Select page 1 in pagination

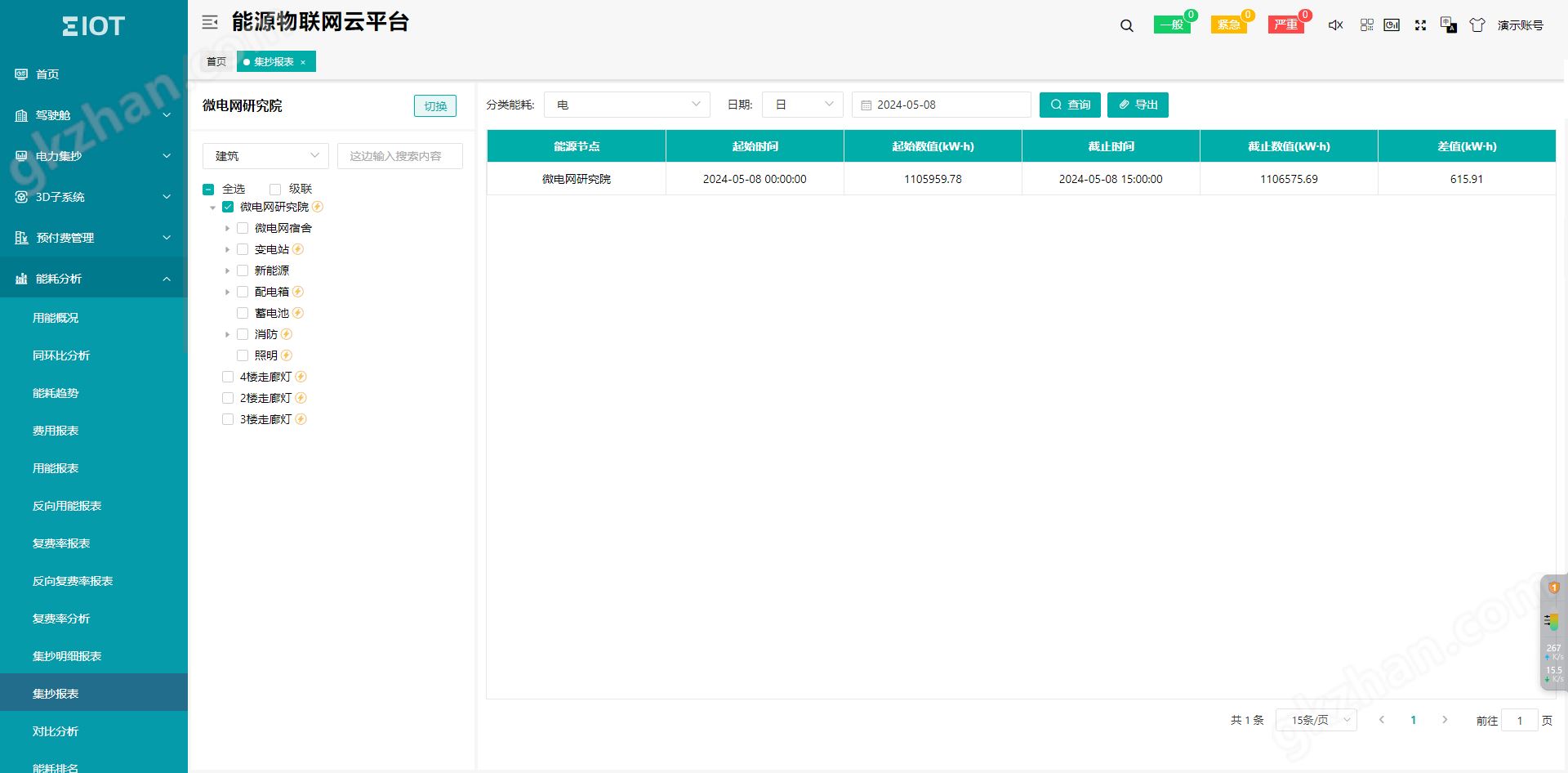tap(1414, 720)
